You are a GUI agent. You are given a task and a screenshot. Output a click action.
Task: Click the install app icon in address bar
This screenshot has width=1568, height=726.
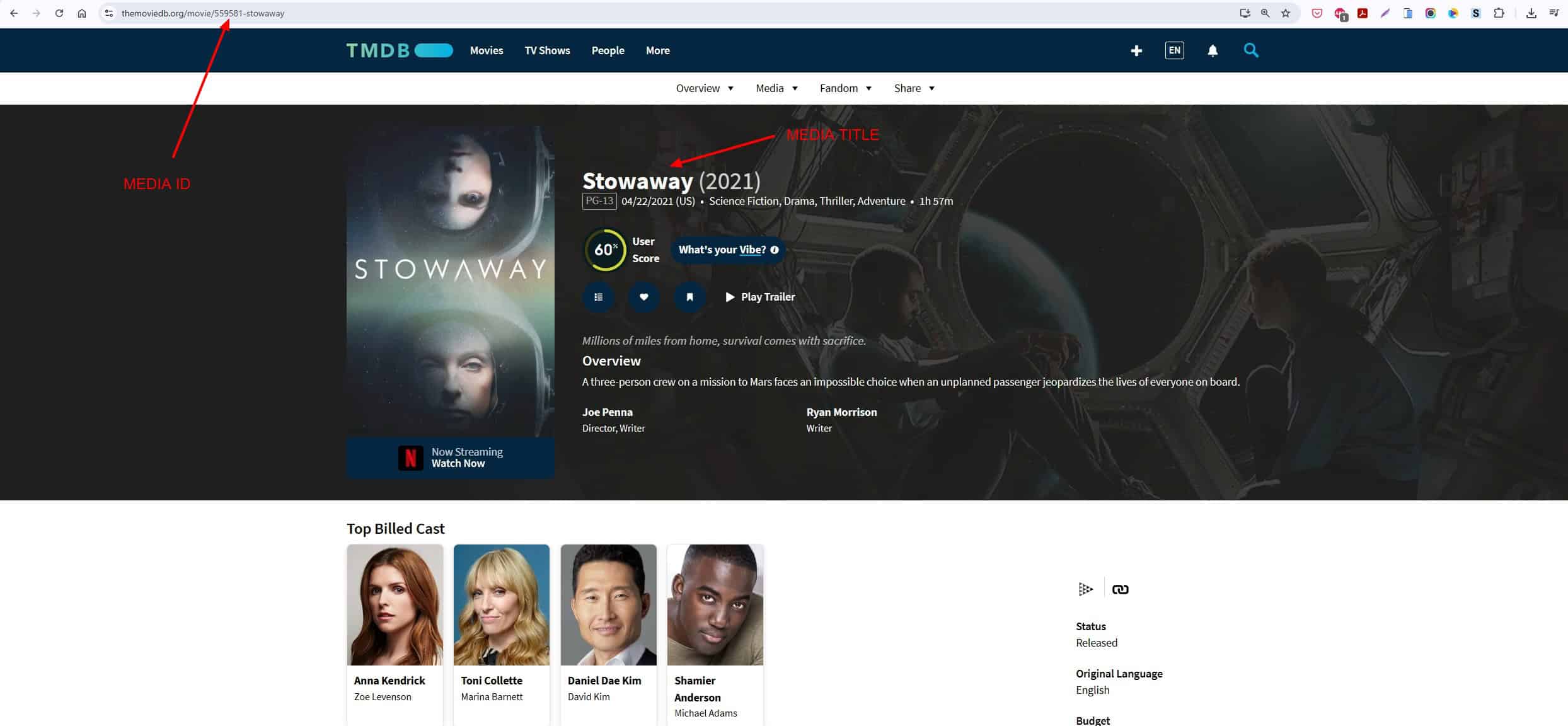click(x=1245, y=13)
